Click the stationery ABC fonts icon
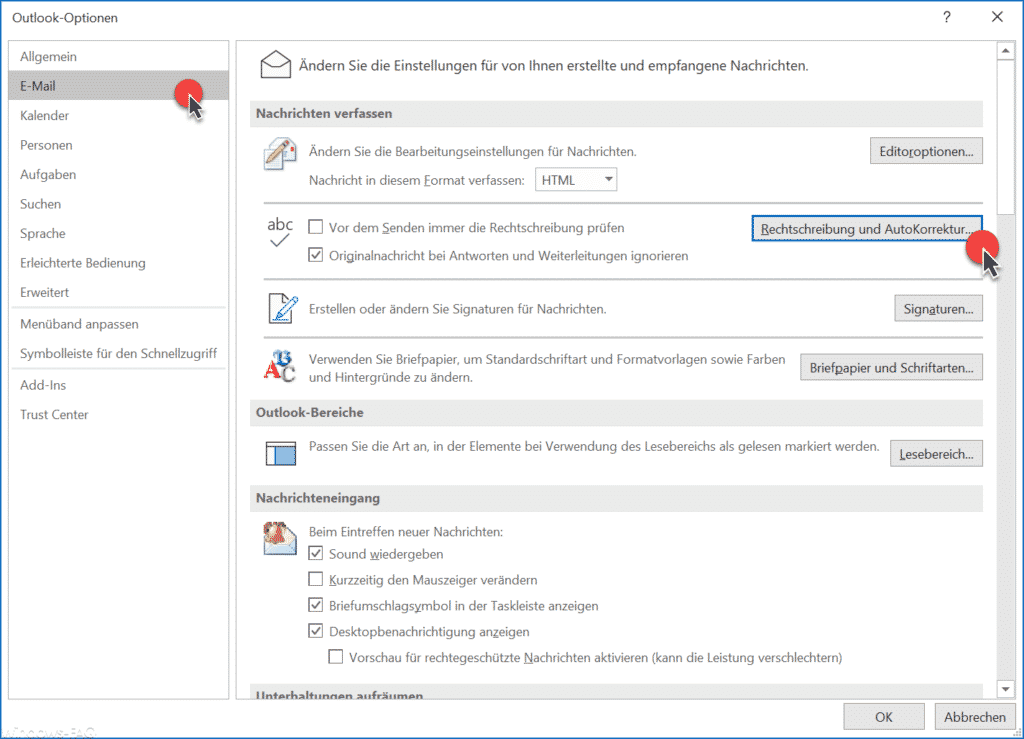1024x739 pixels. tap(280, 367)
